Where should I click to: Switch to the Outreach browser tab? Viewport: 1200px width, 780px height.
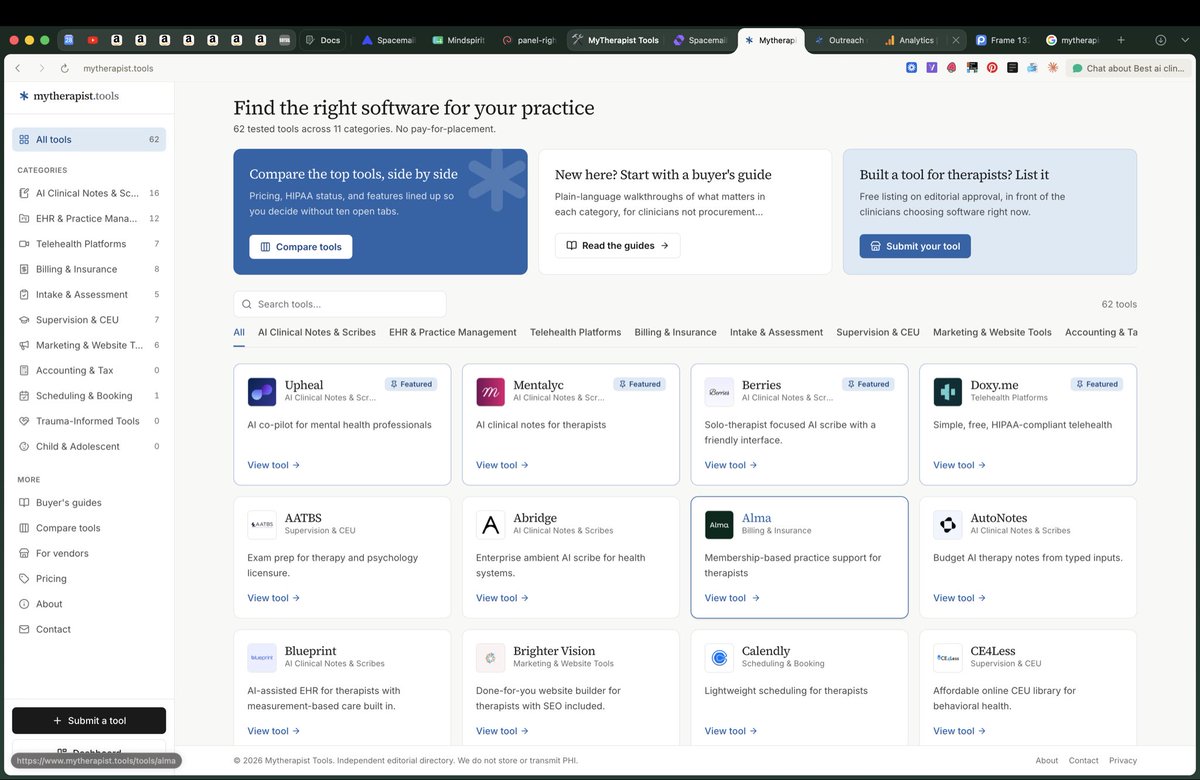point(840,40)
